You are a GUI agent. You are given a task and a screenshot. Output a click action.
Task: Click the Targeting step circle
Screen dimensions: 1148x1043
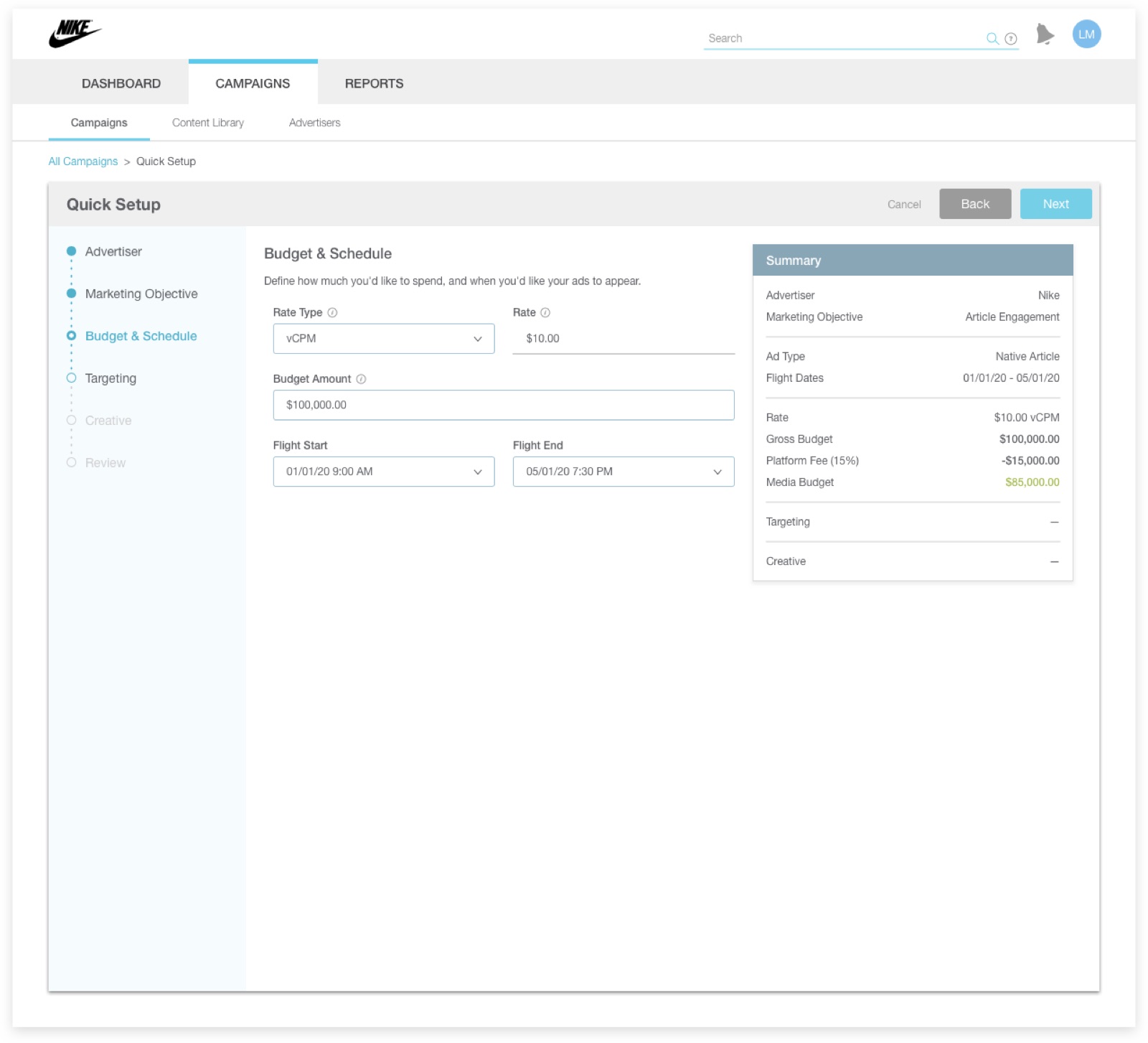coord(71,378)
